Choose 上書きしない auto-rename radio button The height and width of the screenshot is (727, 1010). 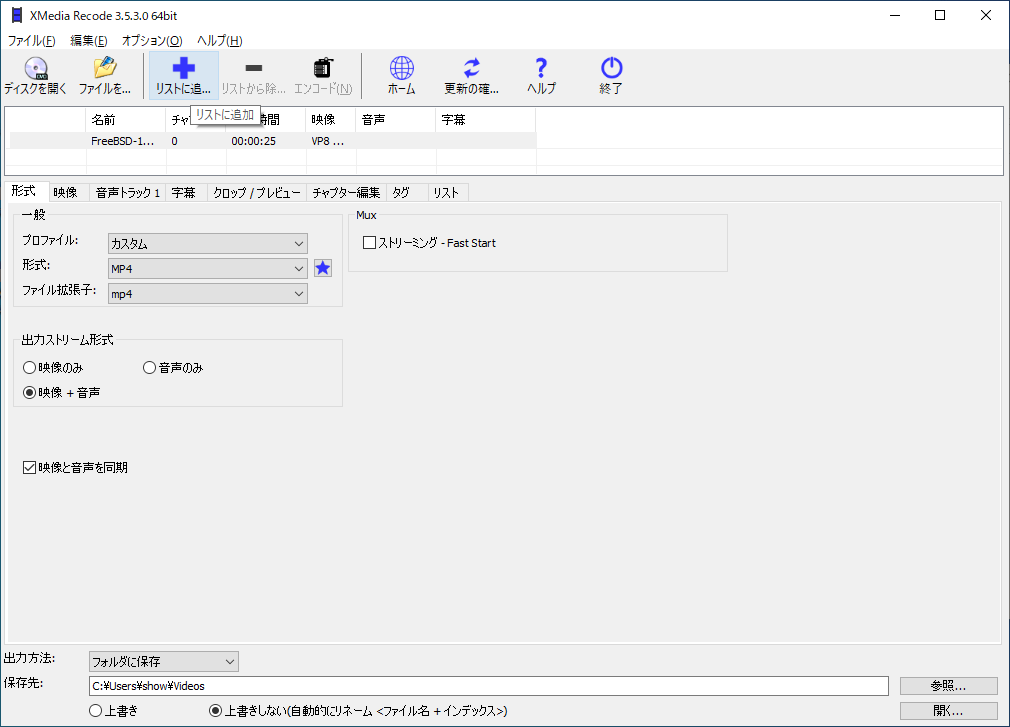tap(216, 711)
